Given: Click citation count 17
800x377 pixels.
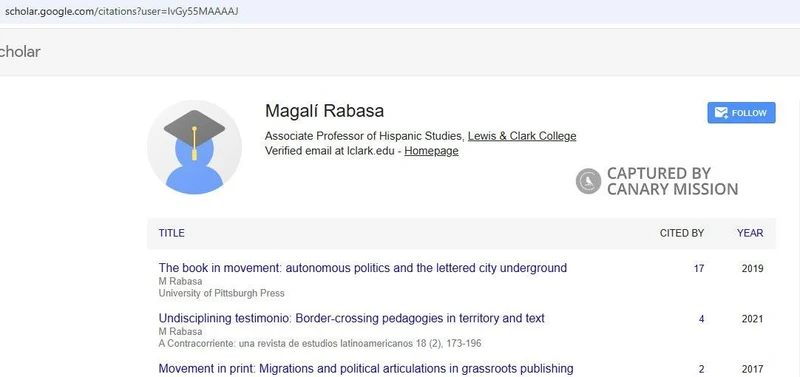Looking at the screenshot, I should [698, 268].
